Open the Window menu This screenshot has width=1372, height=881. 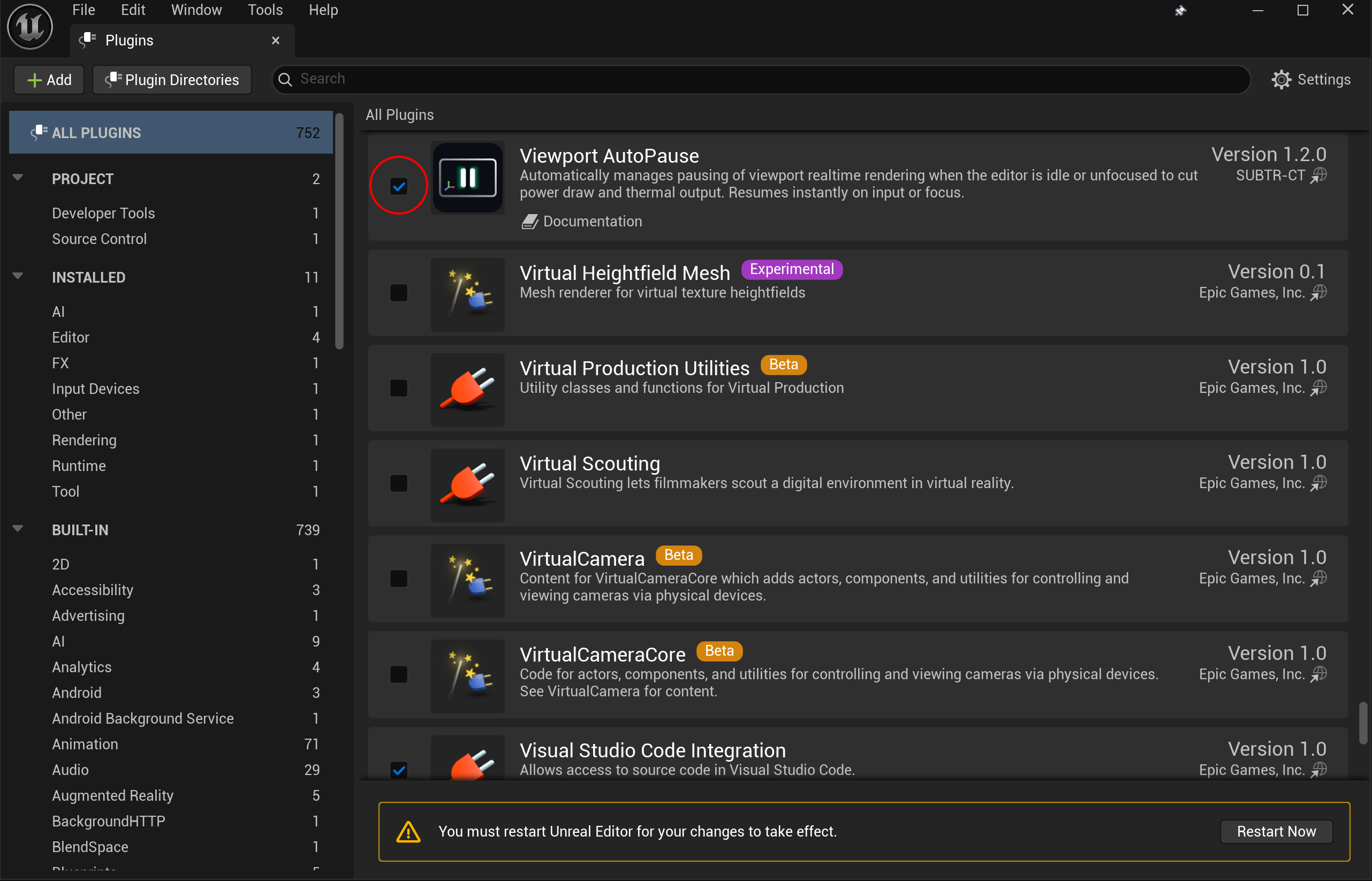196,10
